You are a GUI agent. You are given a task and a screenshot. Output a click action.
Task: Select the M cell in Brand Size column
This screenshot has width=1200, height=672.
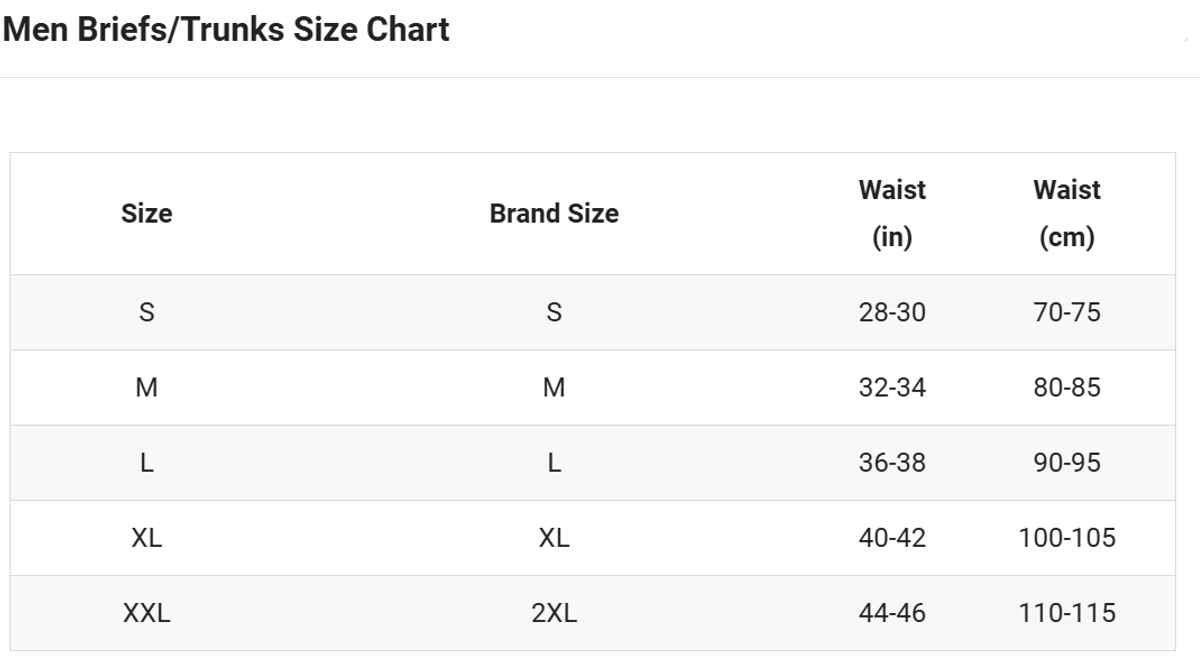pyautogui.click(x=554, y=387)
